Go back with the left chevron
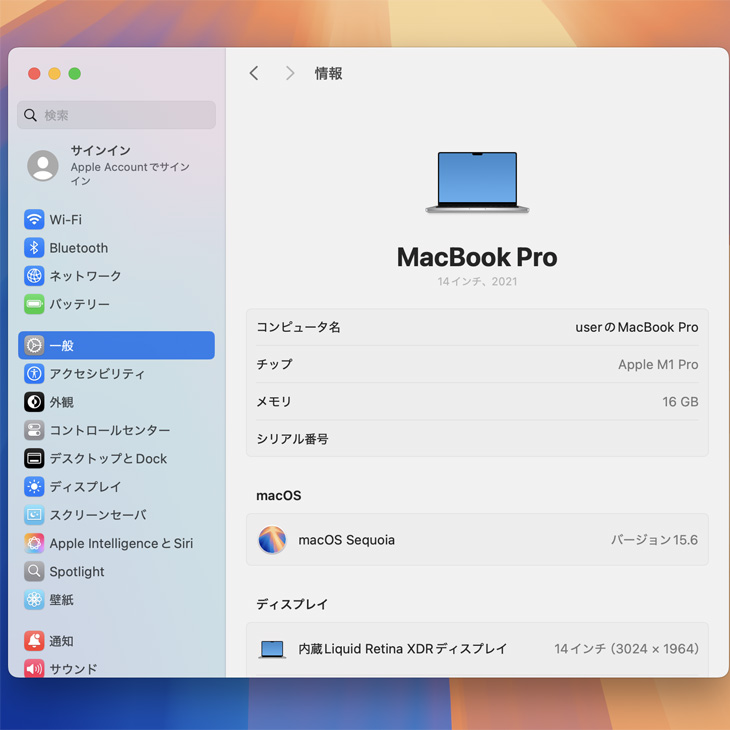Screen dimensions: 730x730 [254, 73]
